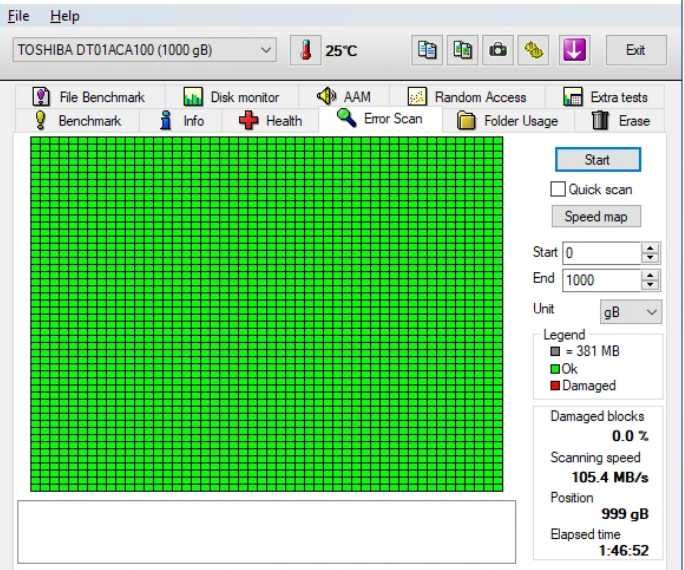Click the Speed map button

[596, 216]
